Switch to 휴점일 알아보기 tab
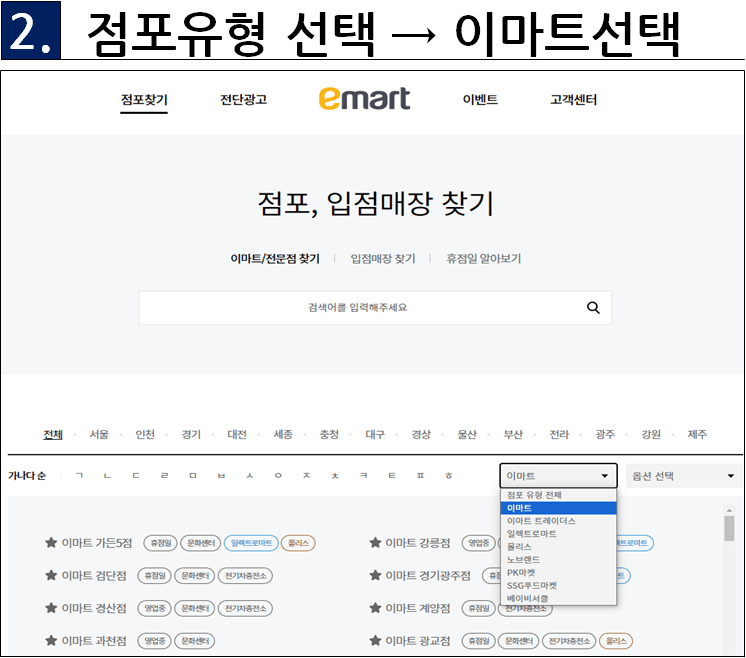This screenshot has height=658, width=746. point(483,259)
